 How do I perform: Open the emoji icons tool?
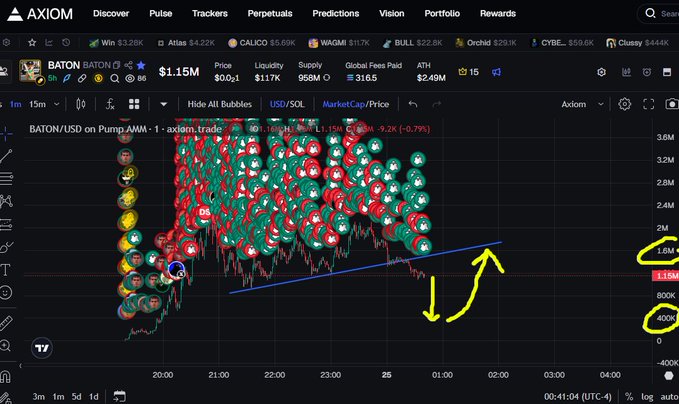coord(6,293)
